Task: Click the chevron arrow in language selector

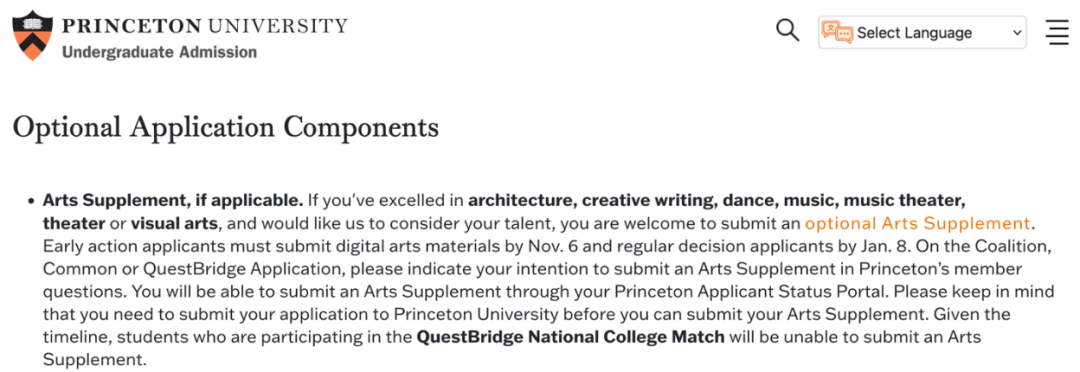Action: (x=1017, y=32)
